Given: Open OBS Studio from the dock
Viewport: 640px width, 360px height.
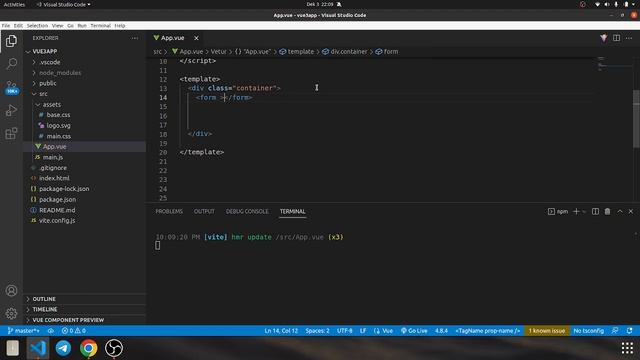Looking at the screenshot, I should pyautogui.click(x=114, y=348).
